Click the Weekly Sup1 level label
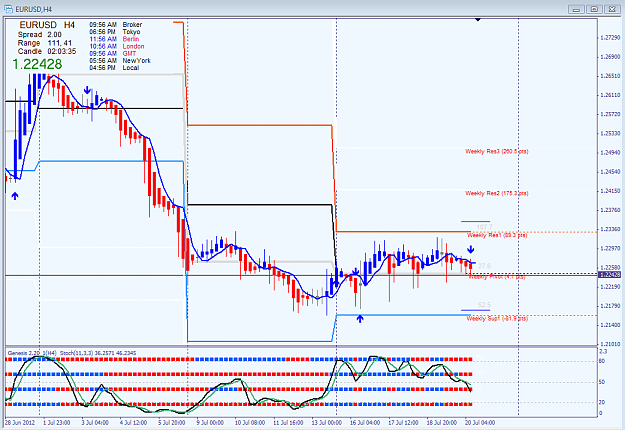Screen dimensions: 625x430 (497, 318)
